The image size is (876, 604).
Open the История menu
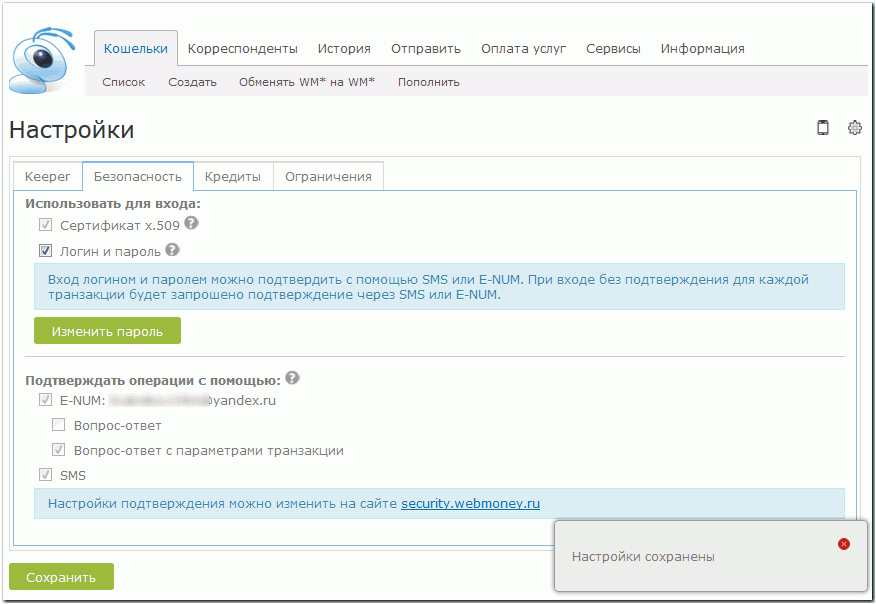(344, 48)
